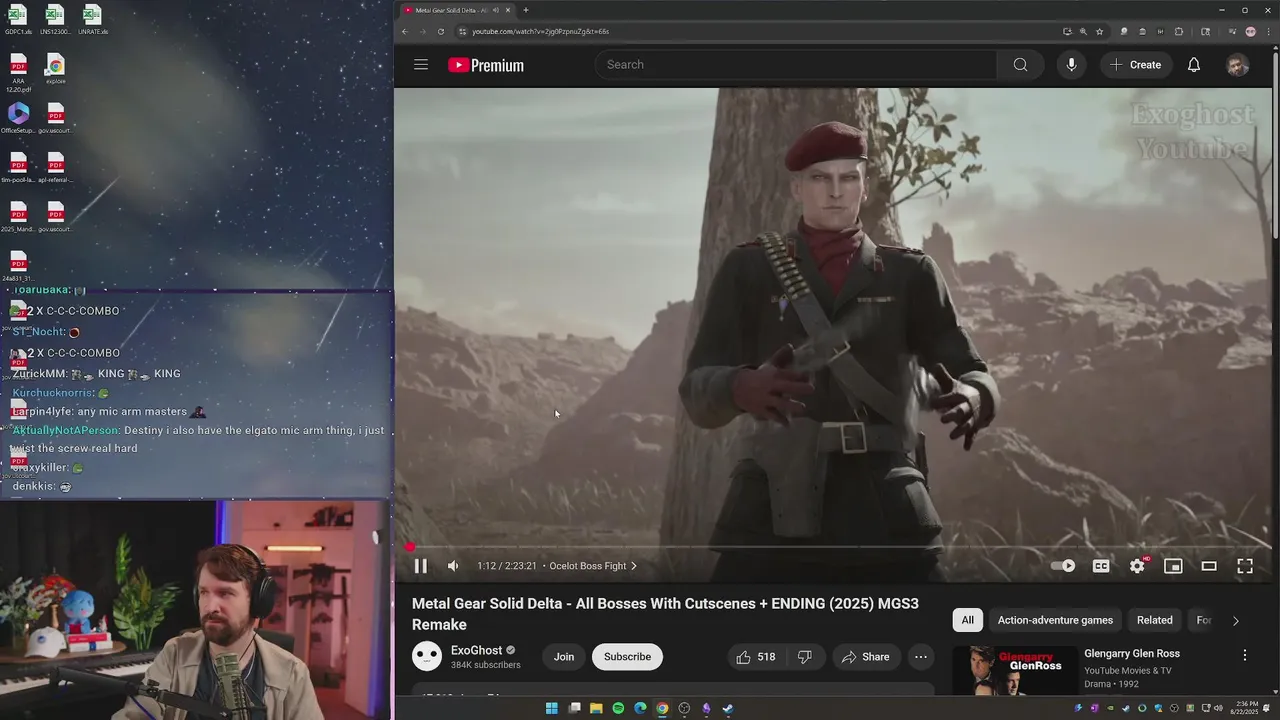Screen dimensions: 1280x720
Task: Open options for Glengarry Glen Ross
Action: click(x=1245, y=655)
